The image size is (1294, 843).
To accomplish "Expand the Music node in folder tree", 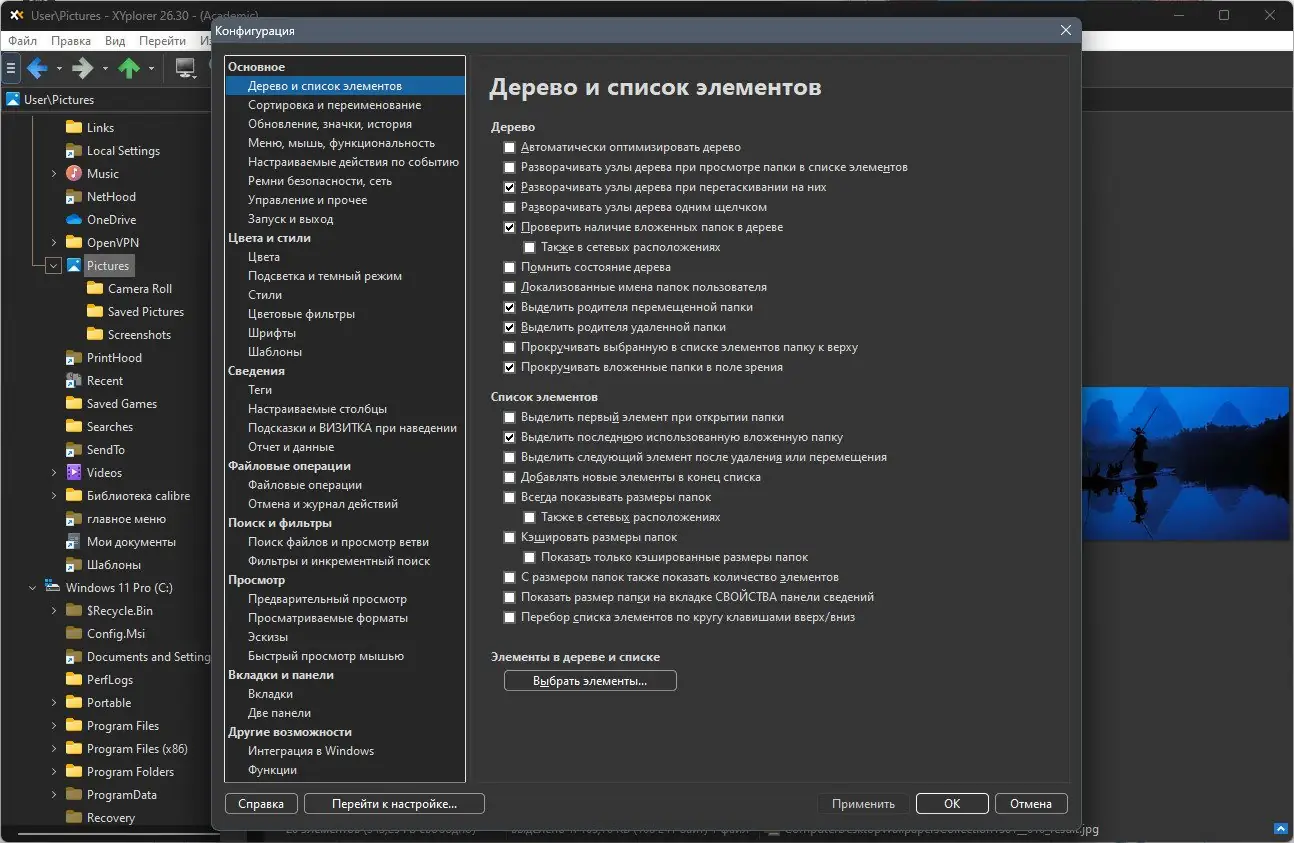I will 54,174.
